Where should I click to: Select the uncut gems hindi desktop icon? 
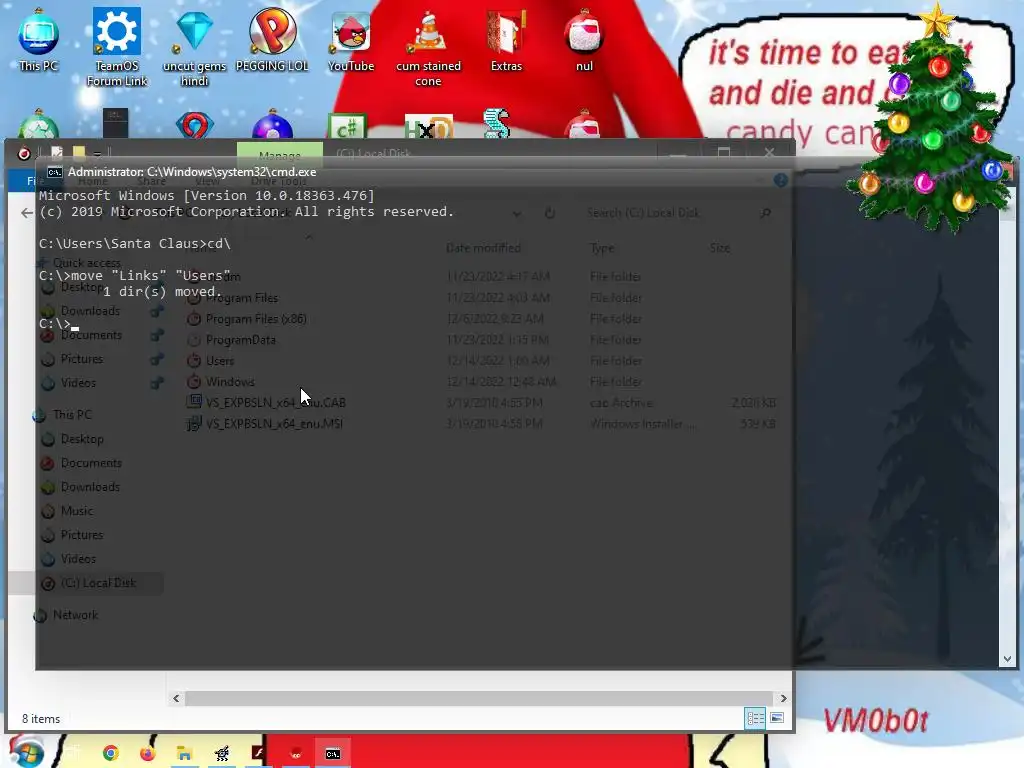195,47
